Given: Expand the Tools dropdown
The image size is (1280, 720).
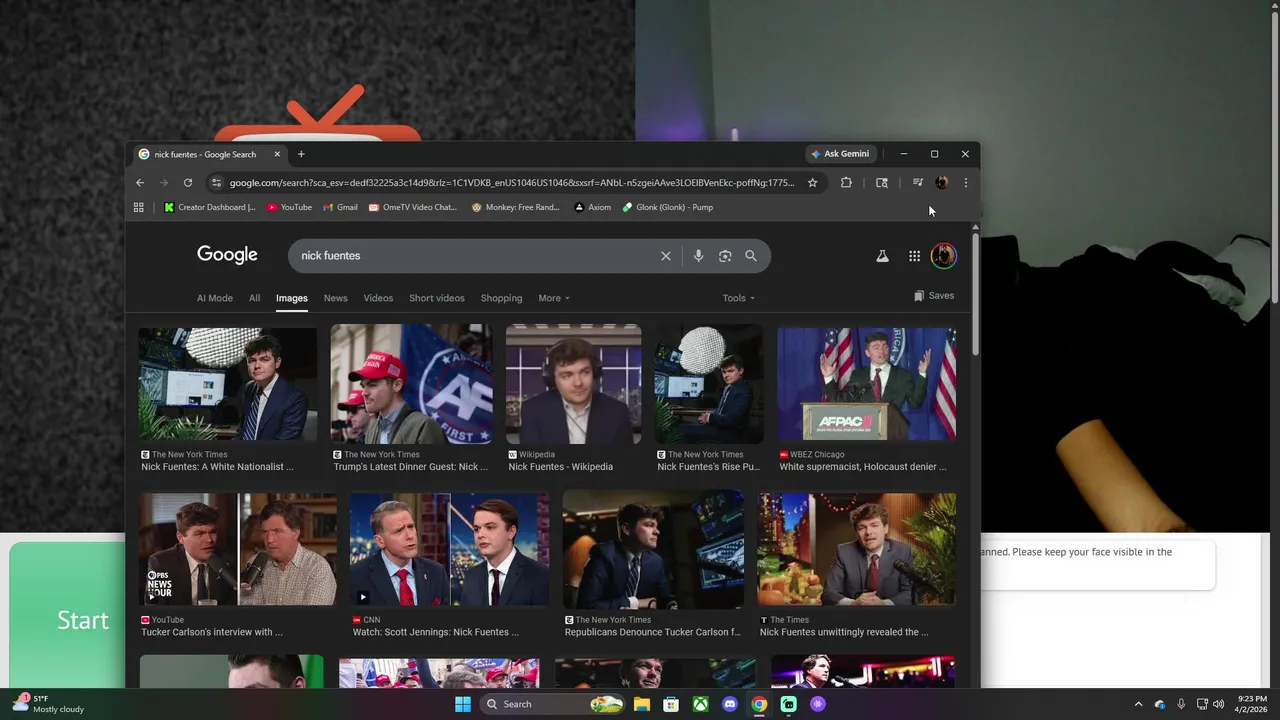Looking at the screenshot, I should pyautogui.click(x=739, y=298).
